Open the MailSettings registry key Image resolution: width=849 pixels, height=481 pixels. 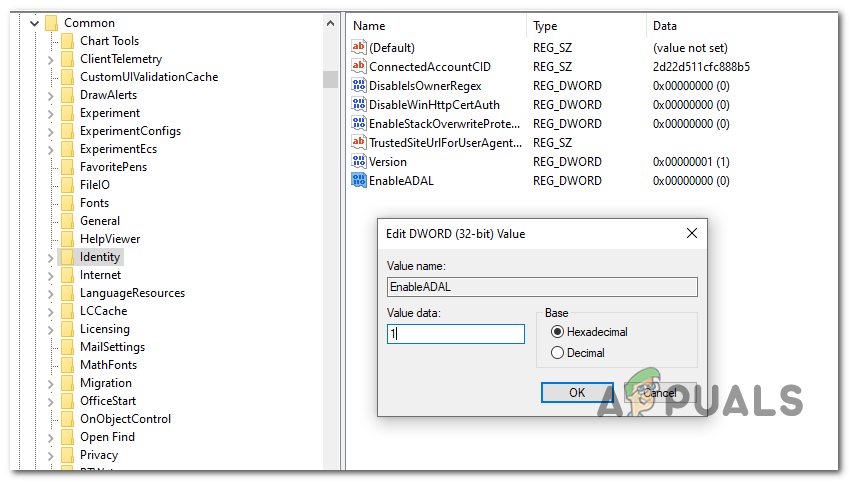click(x=112, y=347)
